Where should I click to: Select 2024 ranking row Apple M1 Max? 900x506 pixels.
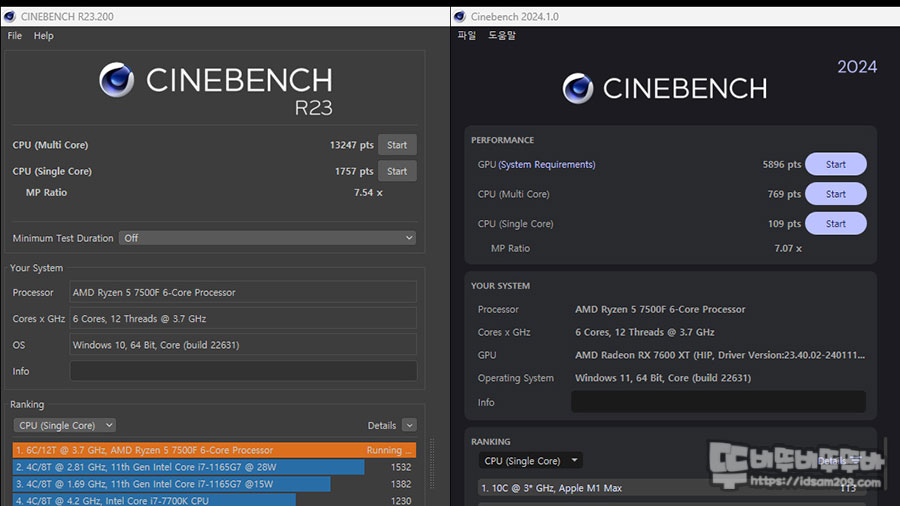[x=670, y=488]
